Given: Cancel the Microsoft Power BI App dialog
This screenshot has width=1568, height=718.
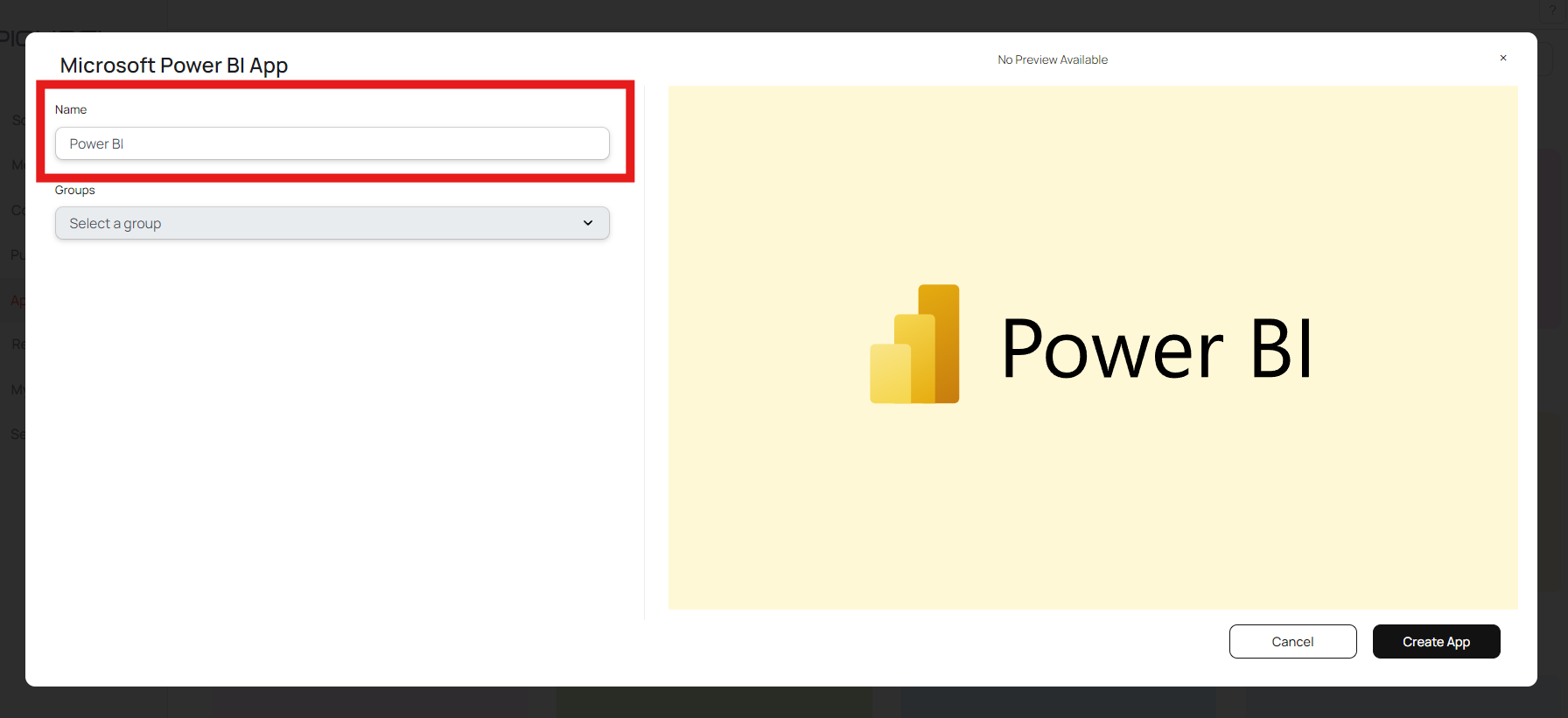Looking at the screenshot, I should tap(1292, 641).
